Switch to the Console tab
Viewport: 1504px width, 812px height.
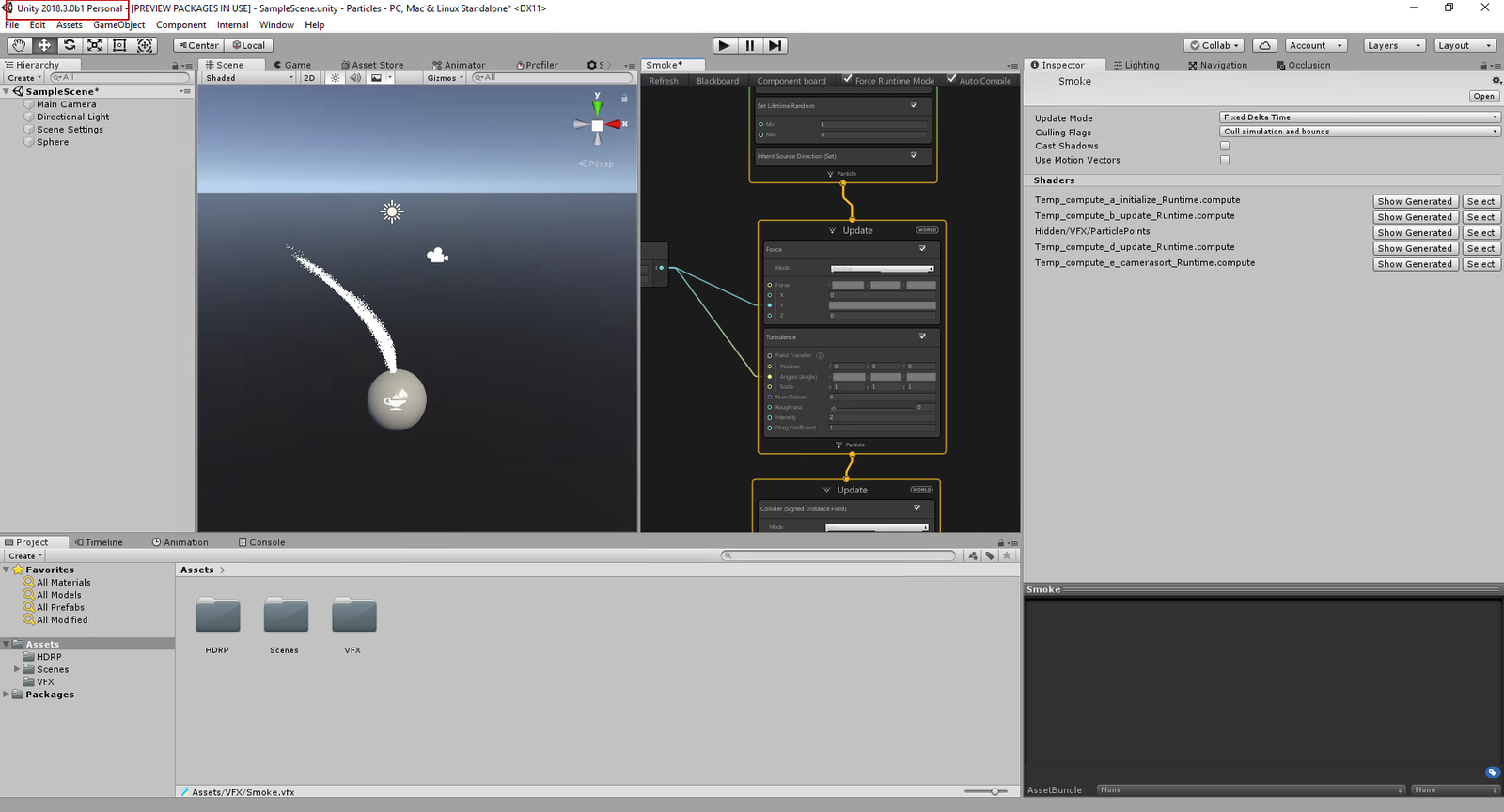coord(262,542)
